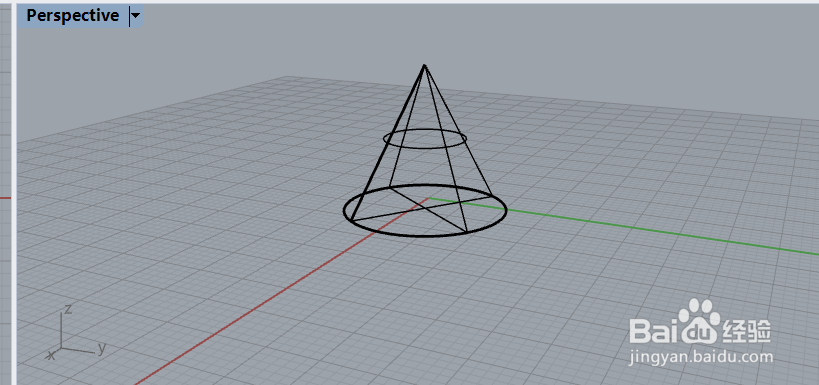Open the Perspective viewport dropdown arrow

coord(136,16)
